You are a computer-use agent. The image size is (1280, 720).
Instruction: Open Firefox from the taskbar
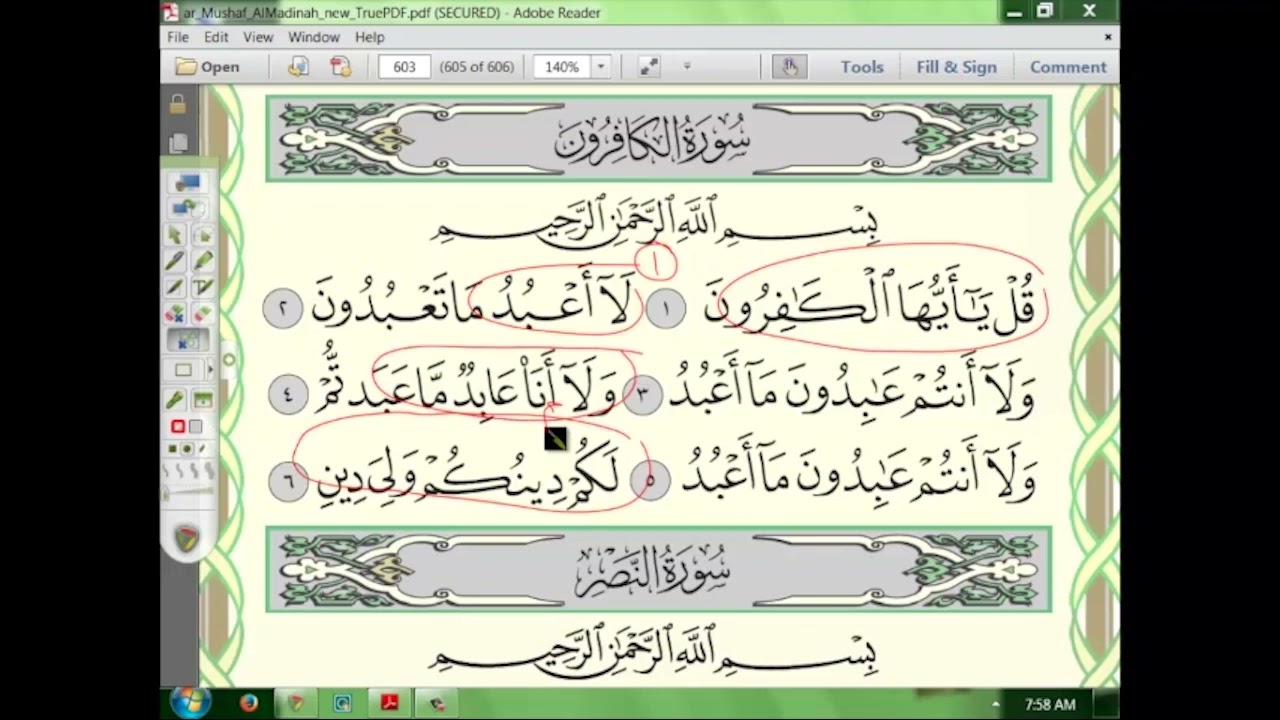pyautogui.click(x=248, y=704)
